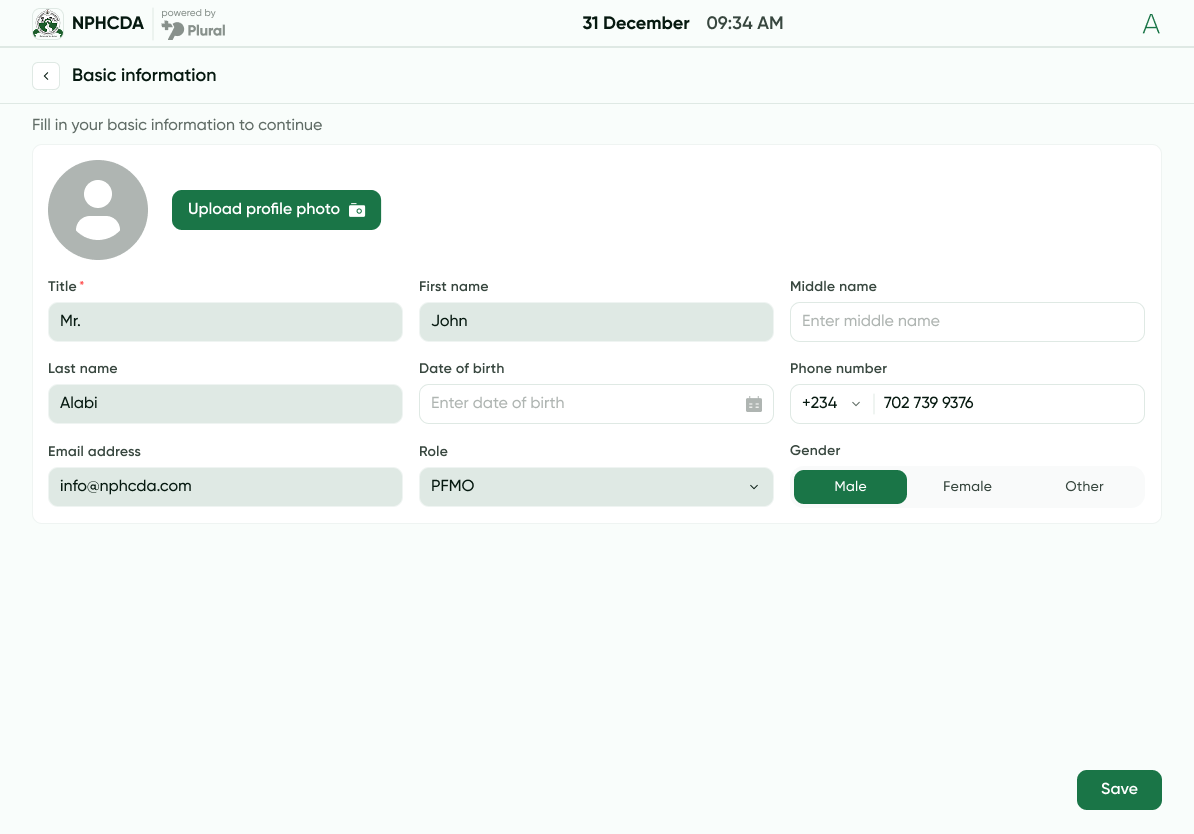Viewport: 1194px width, 834px height.
Task: Click the Plural logo
Action: tap(193, 30)
